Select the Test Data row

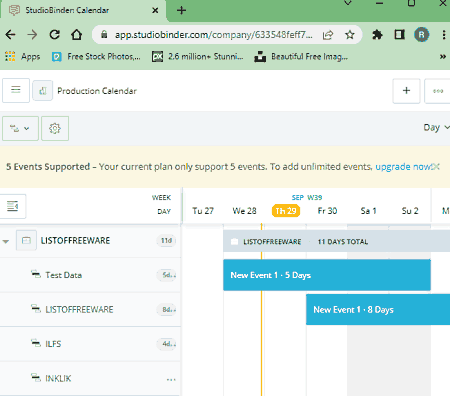pyautogui.click(x=90, y=275)
